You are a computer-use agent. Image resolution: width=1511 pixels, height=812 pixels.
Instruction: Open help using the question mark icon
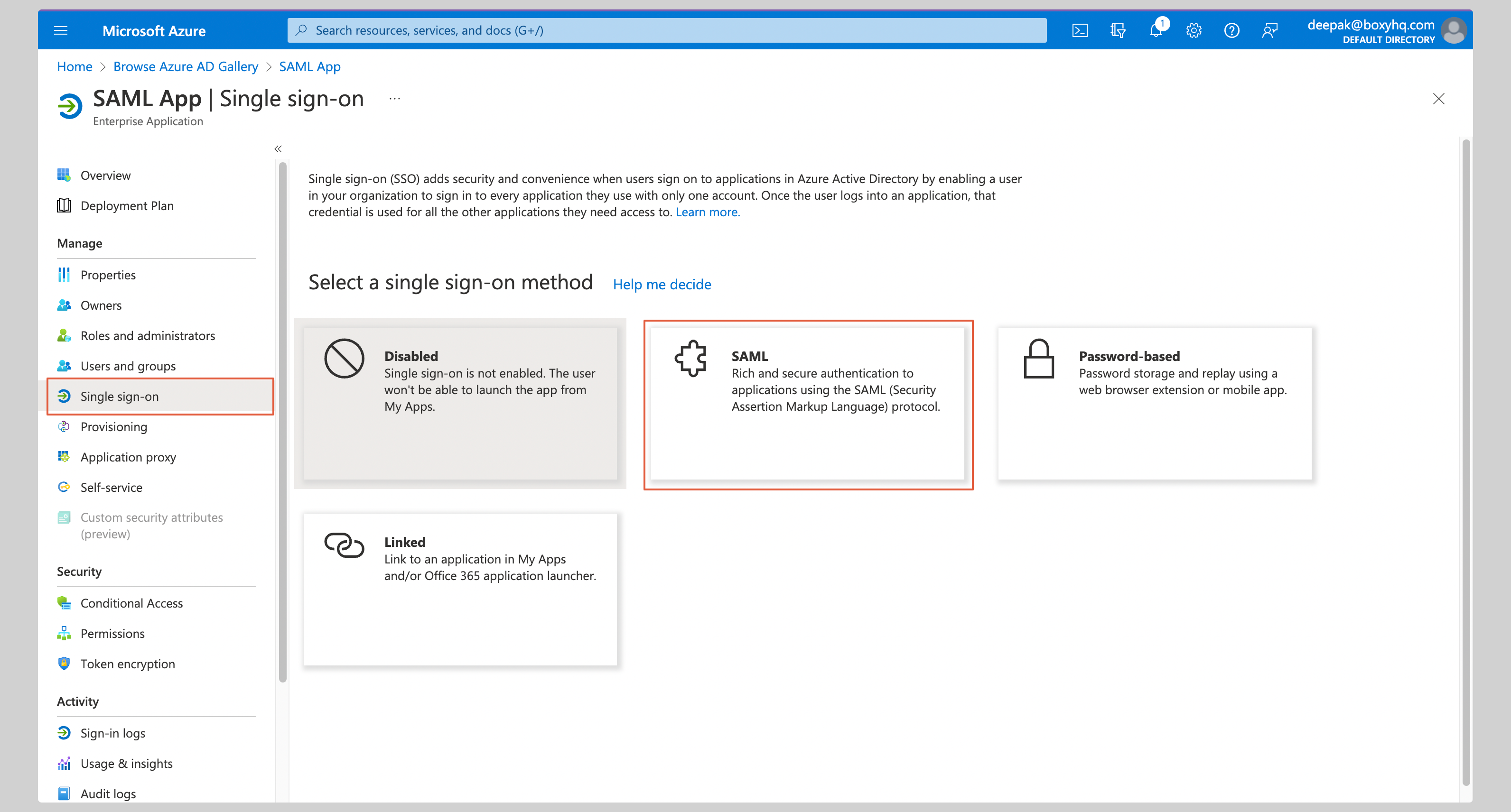click(x=1232, y=30)
